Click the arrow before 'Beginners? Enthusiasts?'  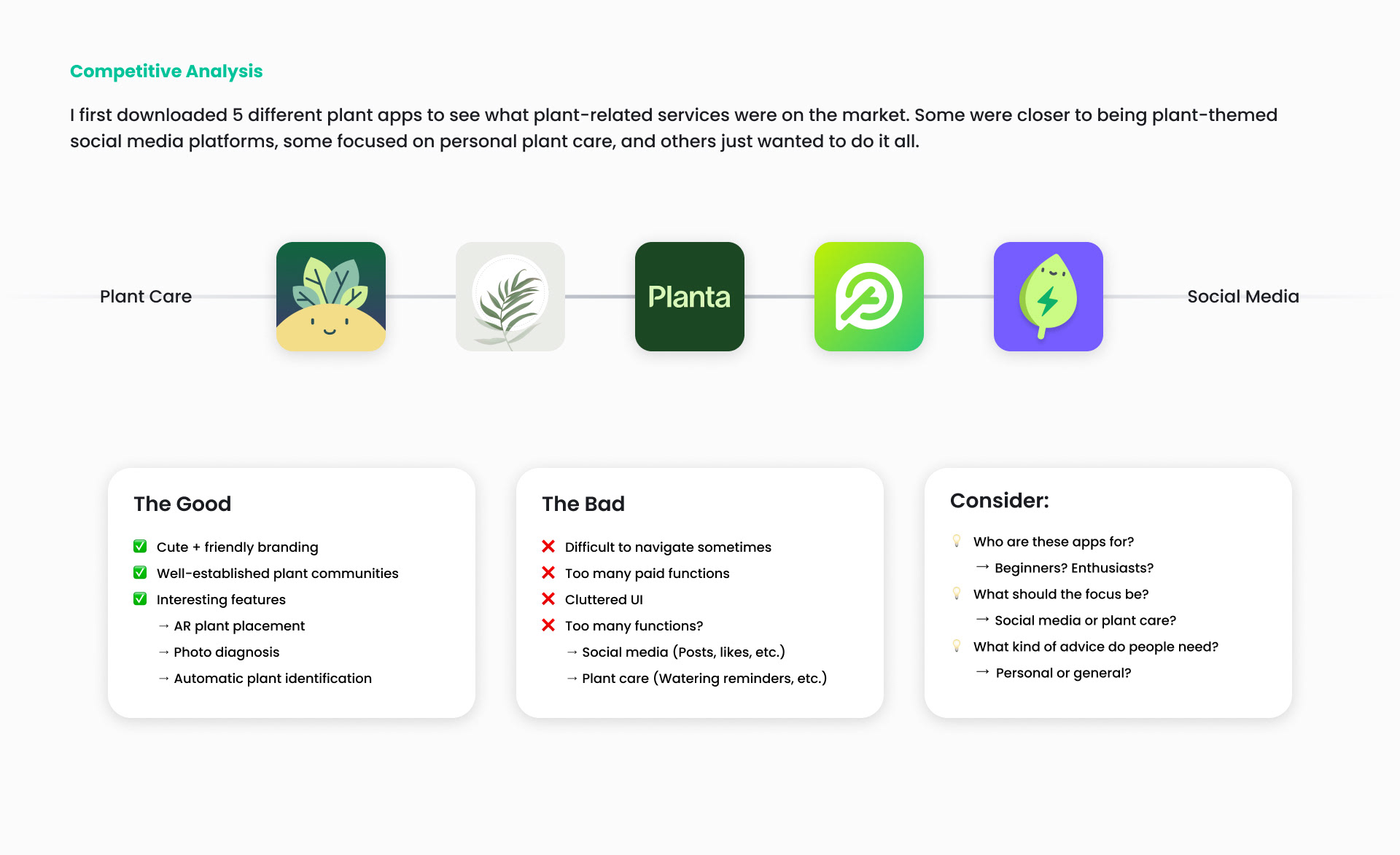click(x=982, y=566)
